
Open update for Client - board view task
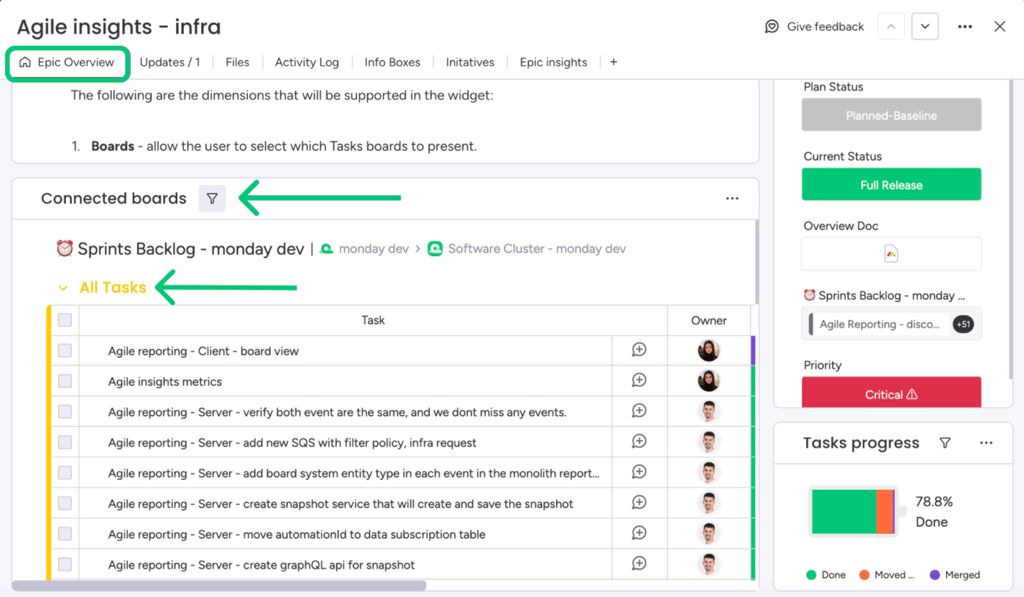tap(639, 350)
